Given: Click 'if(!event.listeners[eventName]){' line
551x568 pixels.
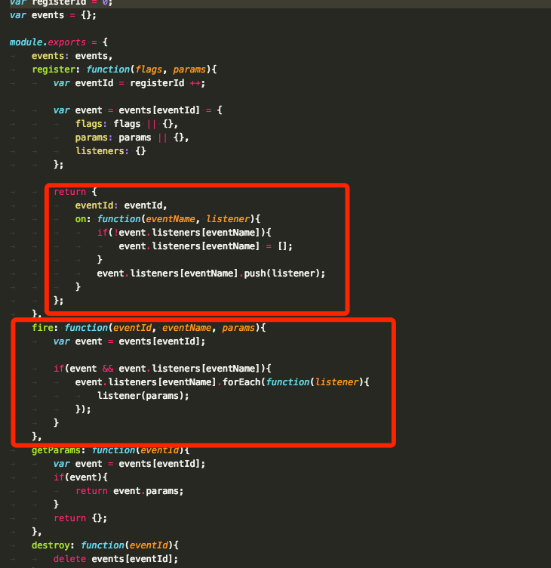Looking at the screenshot, I should [184, 233].
